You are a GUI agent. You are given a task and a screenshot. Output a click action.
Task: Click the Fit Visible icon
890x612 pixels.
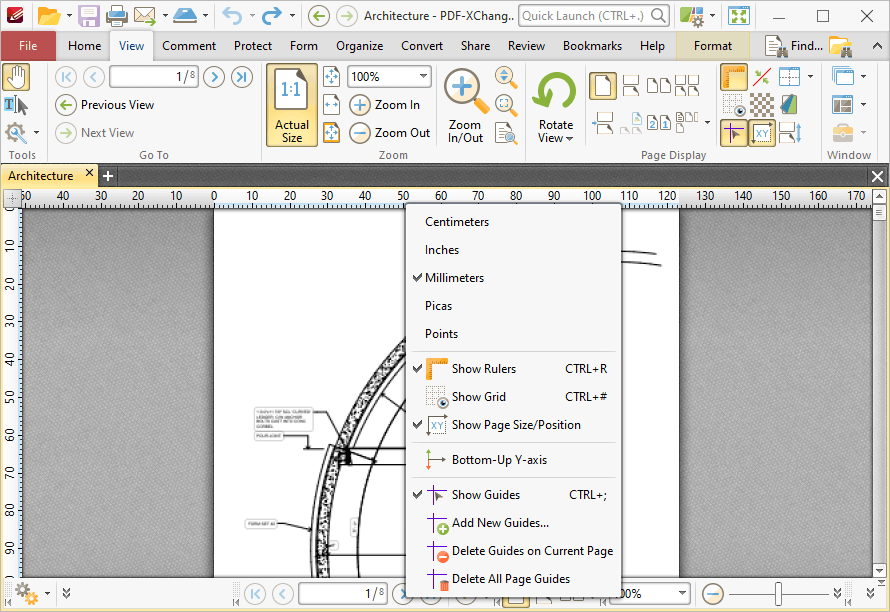[331, 132]
